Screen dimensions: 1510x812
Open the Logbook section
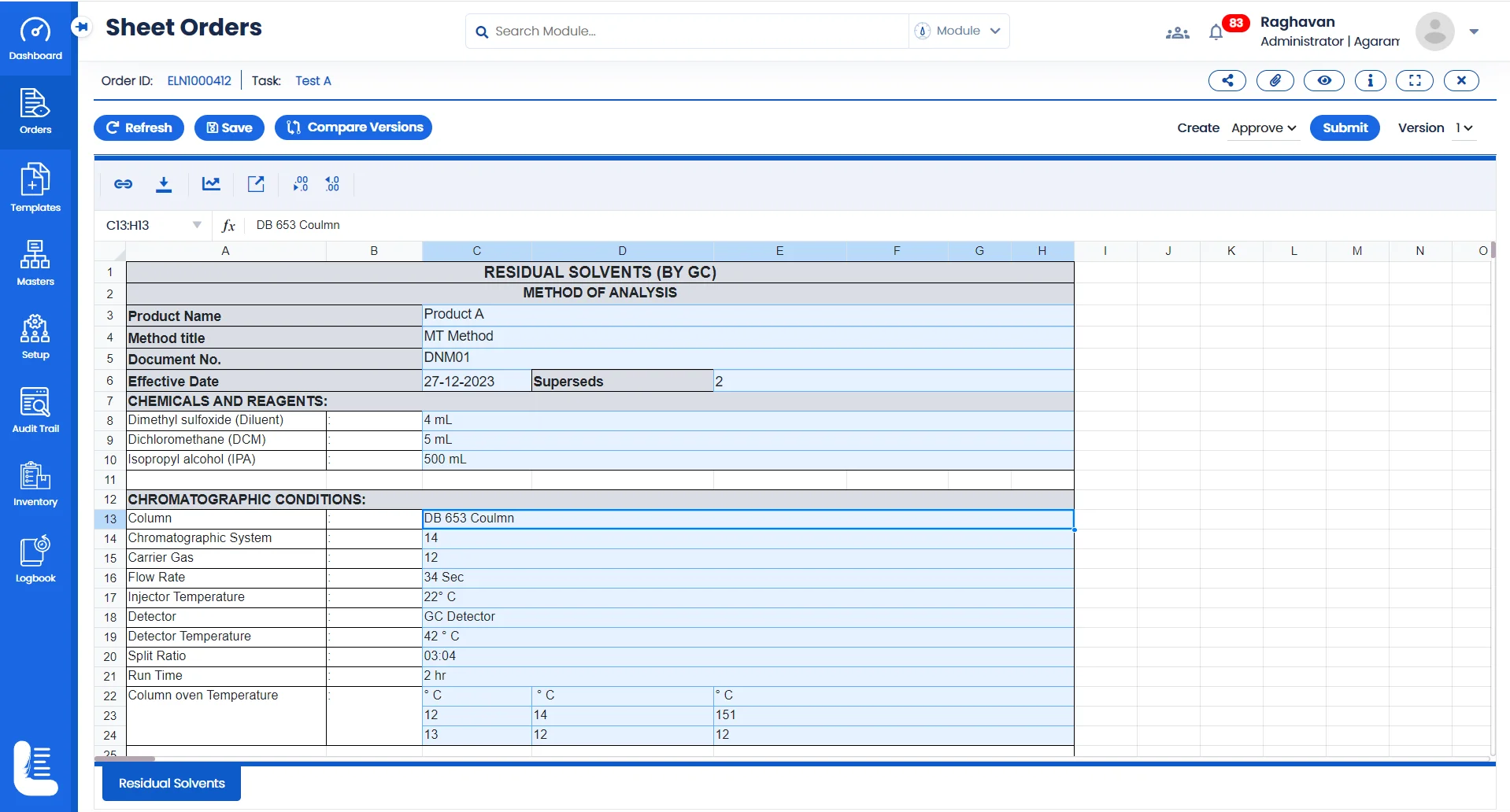(35, 559)
